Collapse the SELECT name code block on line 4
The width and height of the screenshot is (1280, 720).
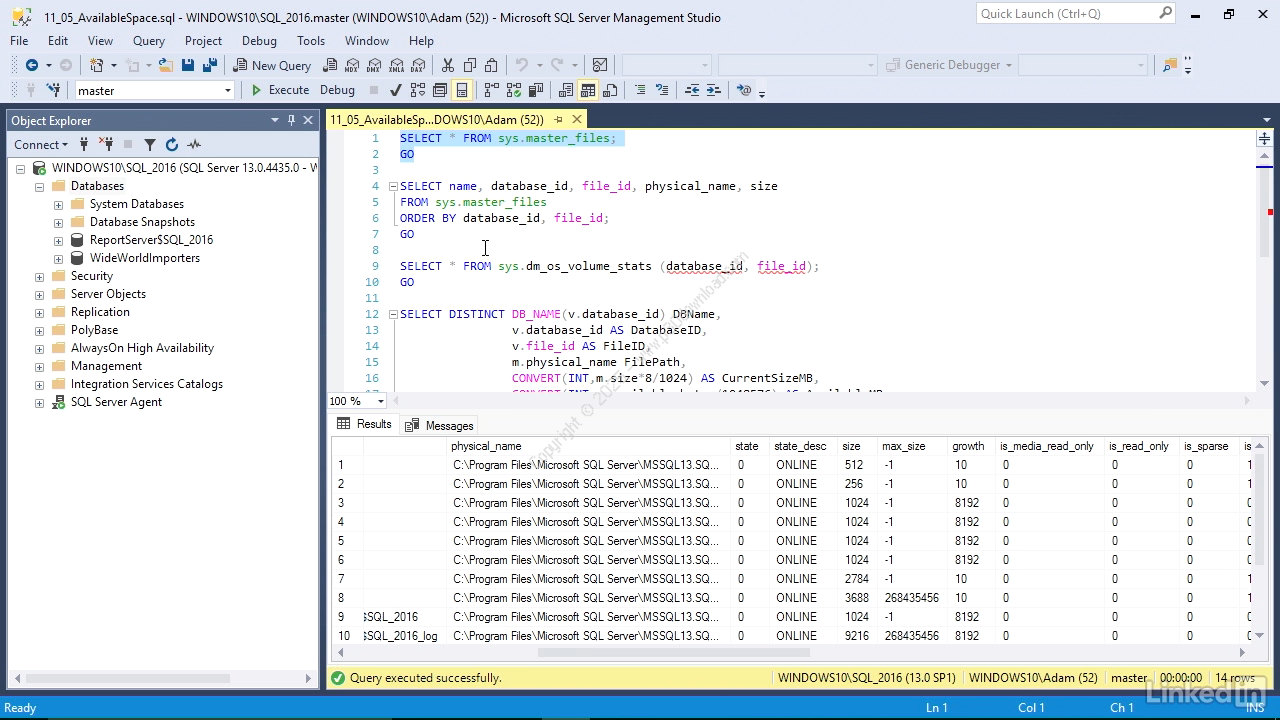(x=393, y=186)
